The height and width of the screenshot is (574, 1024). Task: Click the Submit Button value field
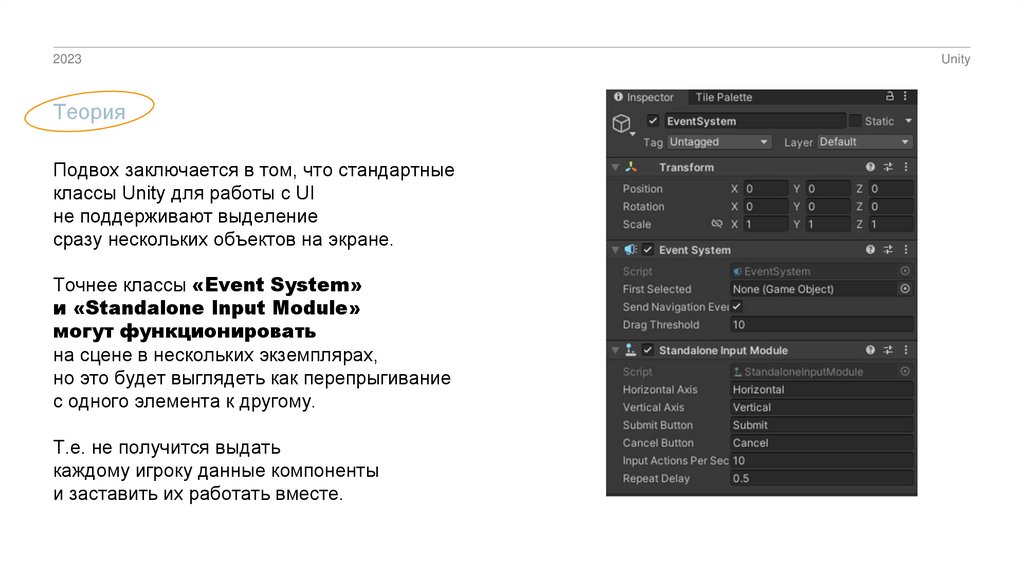click(x=822, y=424)
